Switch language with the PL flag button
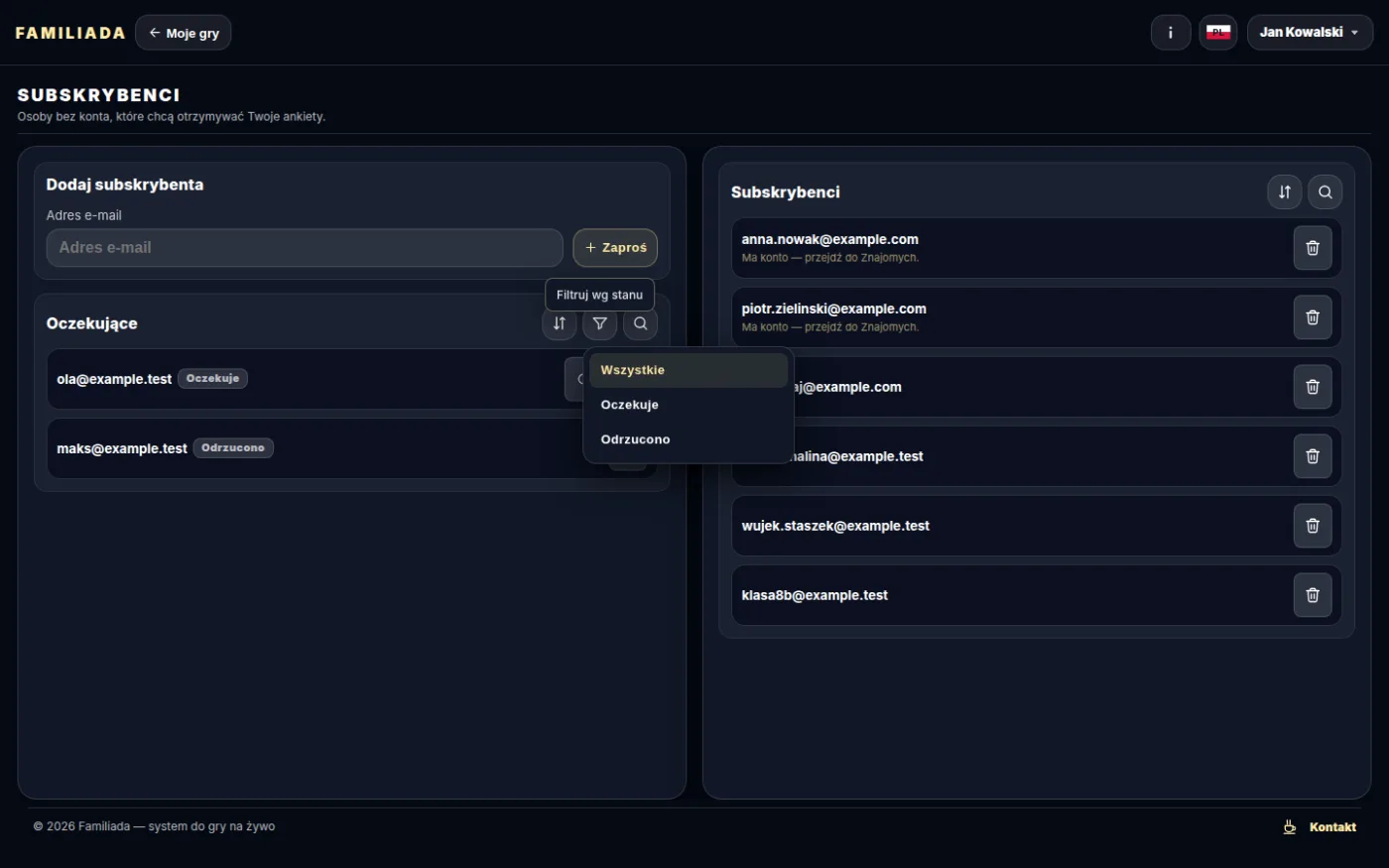Image resolution: width=1389 pixels, height=868 pixels. pos(1218,33)
